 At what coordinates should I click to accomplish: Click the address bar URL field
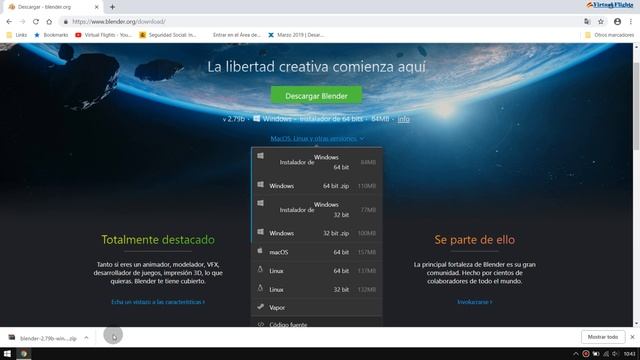(x=318, y=22)
